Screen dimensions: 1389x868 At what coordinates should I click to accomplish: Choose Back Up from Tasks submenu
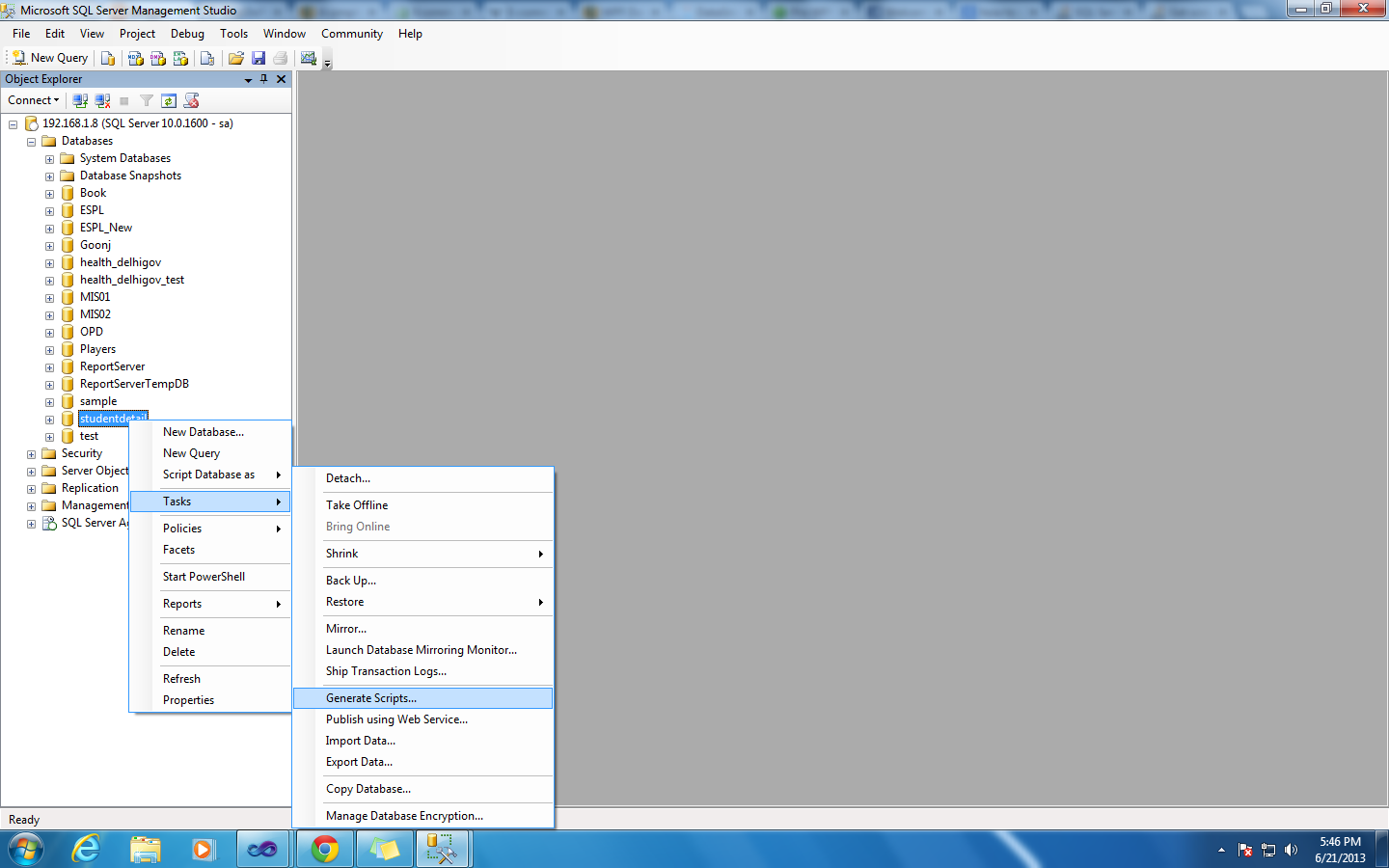pyautogui.click(x=422, y=581)
